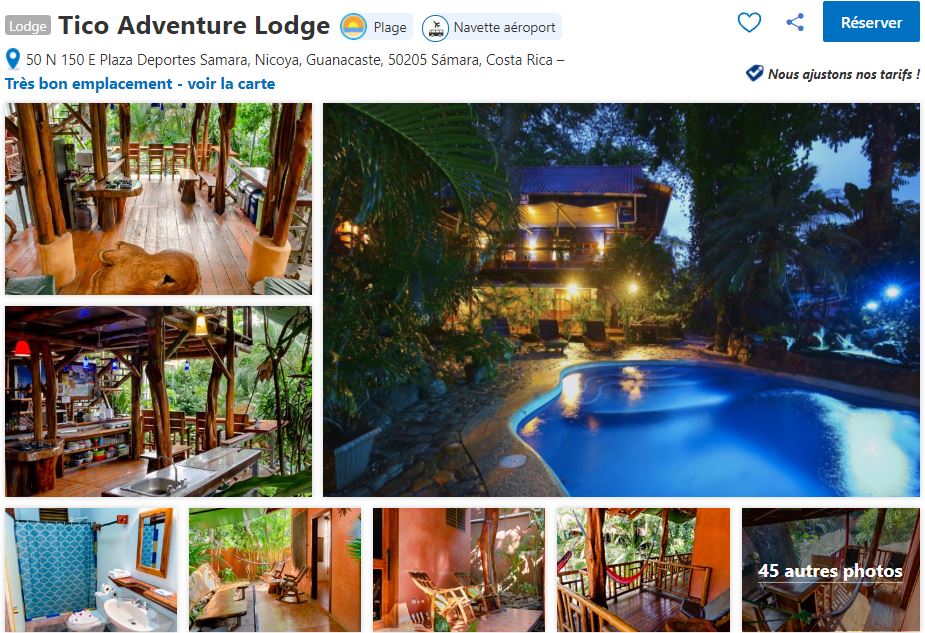Screen dimensions: 925x633
Task: Click the price match checkmark icon
Action: click(755, 73)
